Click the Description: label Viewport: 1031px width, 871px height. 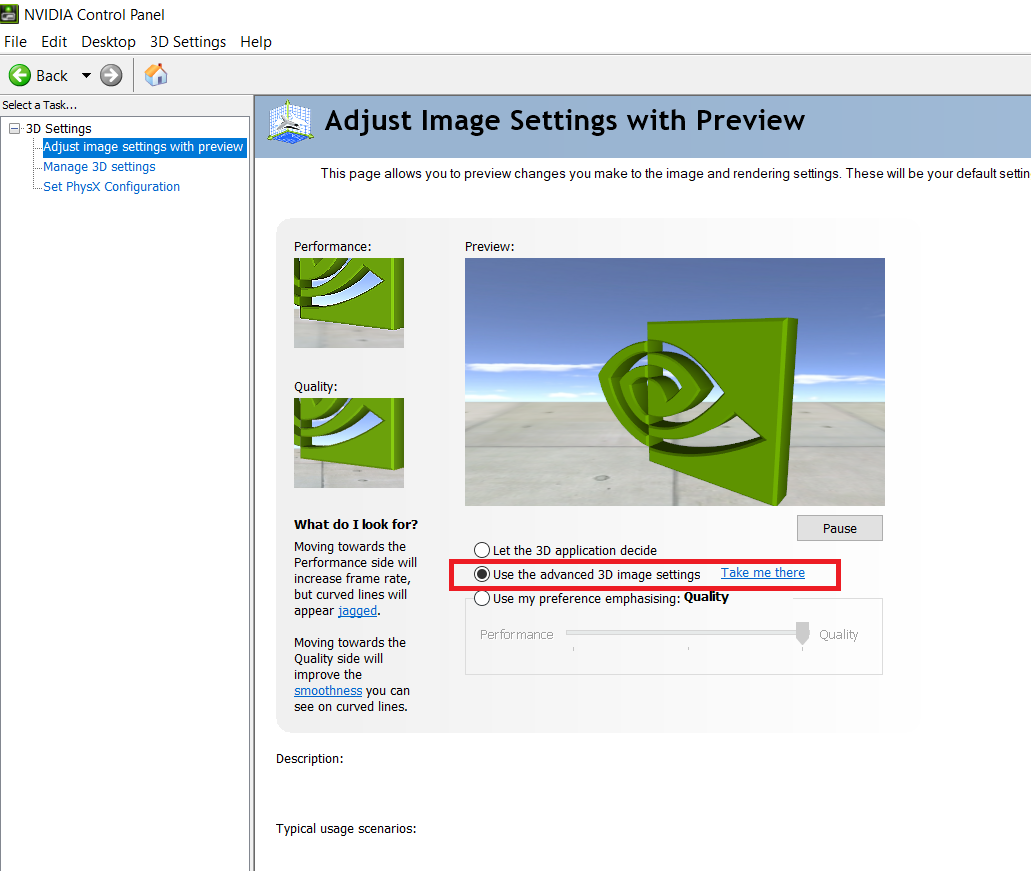point(310,759)
